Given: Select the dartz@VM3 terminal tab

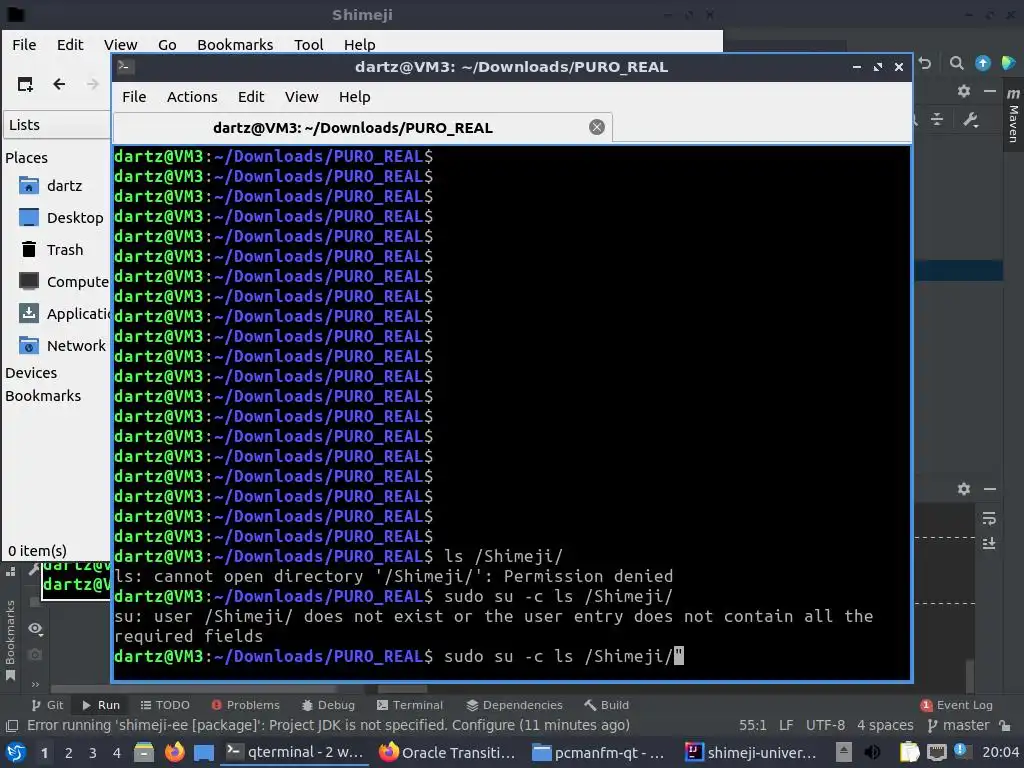Looking at the screenshot, I should pos(362,127).
